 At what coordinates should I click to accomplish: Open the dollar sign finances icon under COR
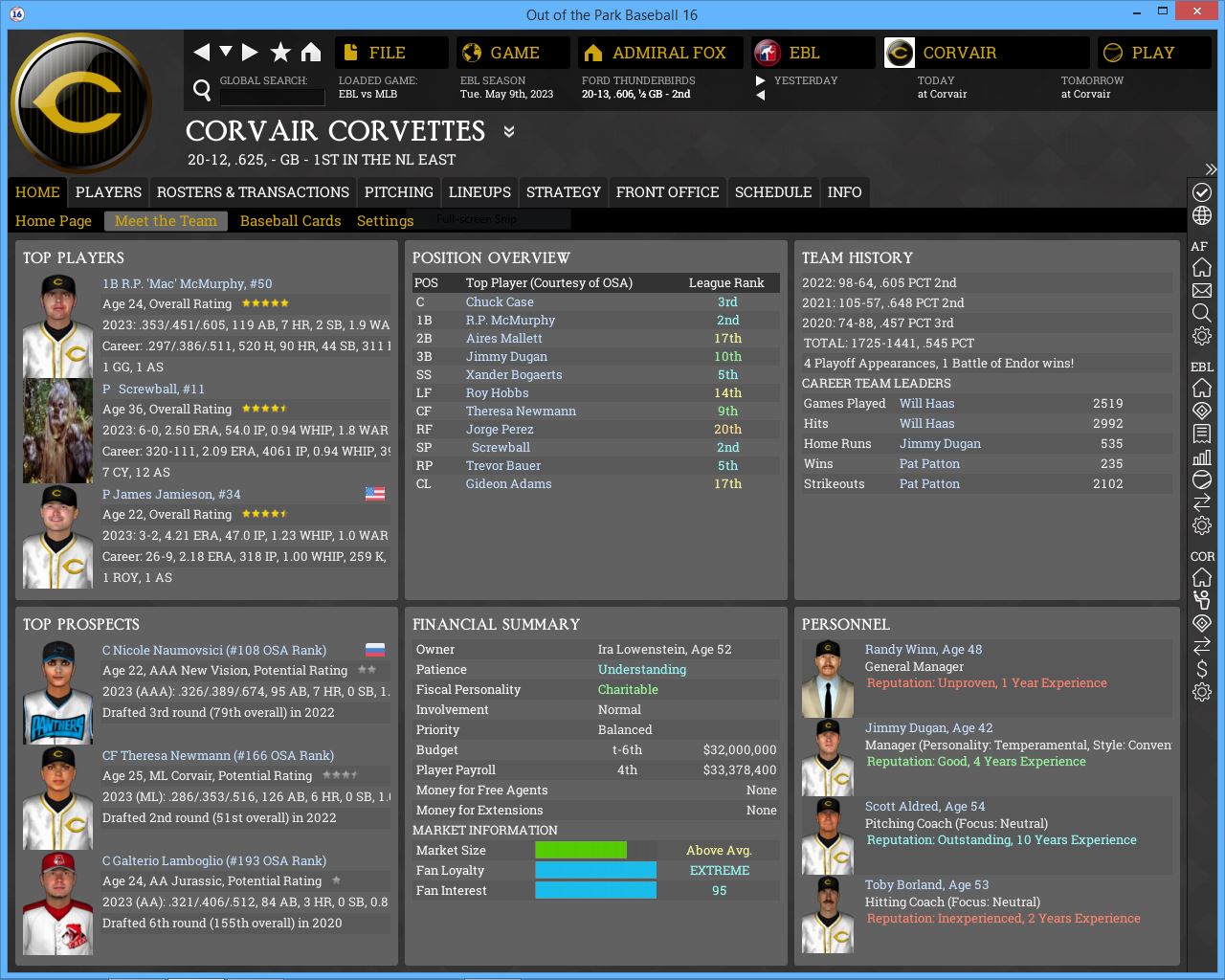[x=1202, y=669]
